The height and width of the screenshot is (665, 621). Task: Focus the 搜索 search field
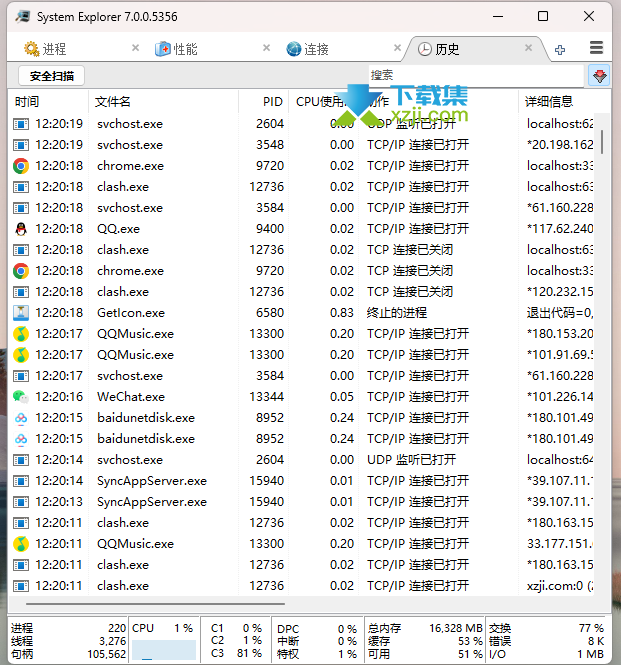(476, 75)
